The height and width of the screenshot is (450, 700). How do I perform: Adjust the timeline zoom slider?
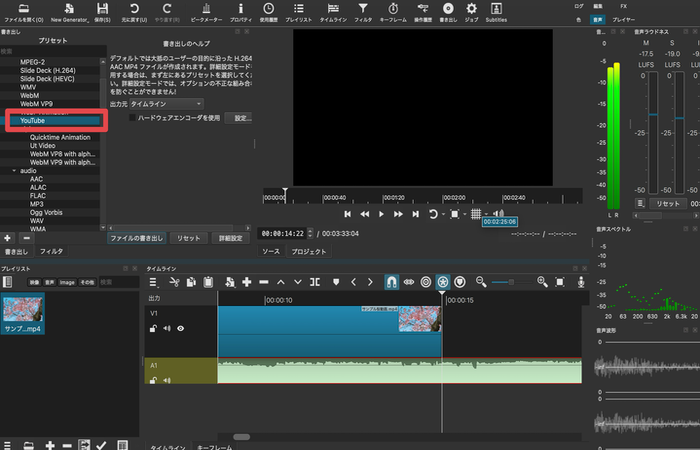coord(512,282)
